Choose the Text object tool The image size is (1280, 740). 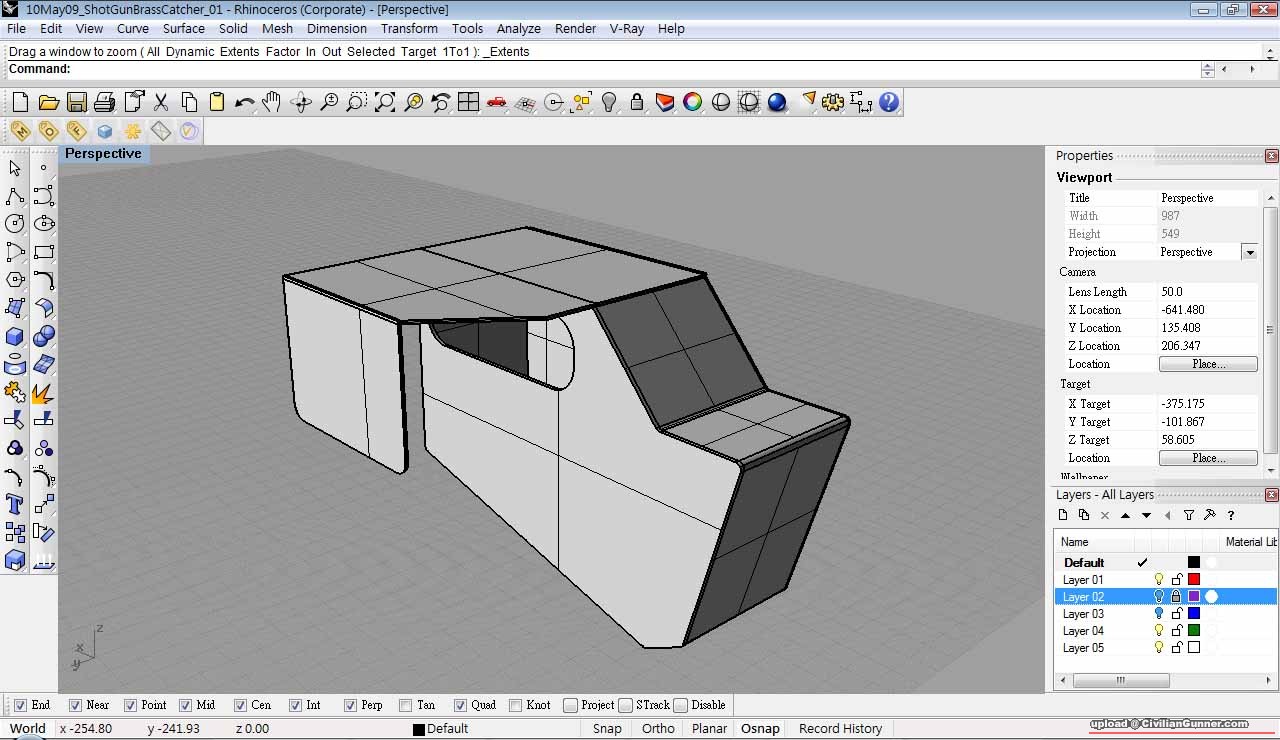[15, 504]
